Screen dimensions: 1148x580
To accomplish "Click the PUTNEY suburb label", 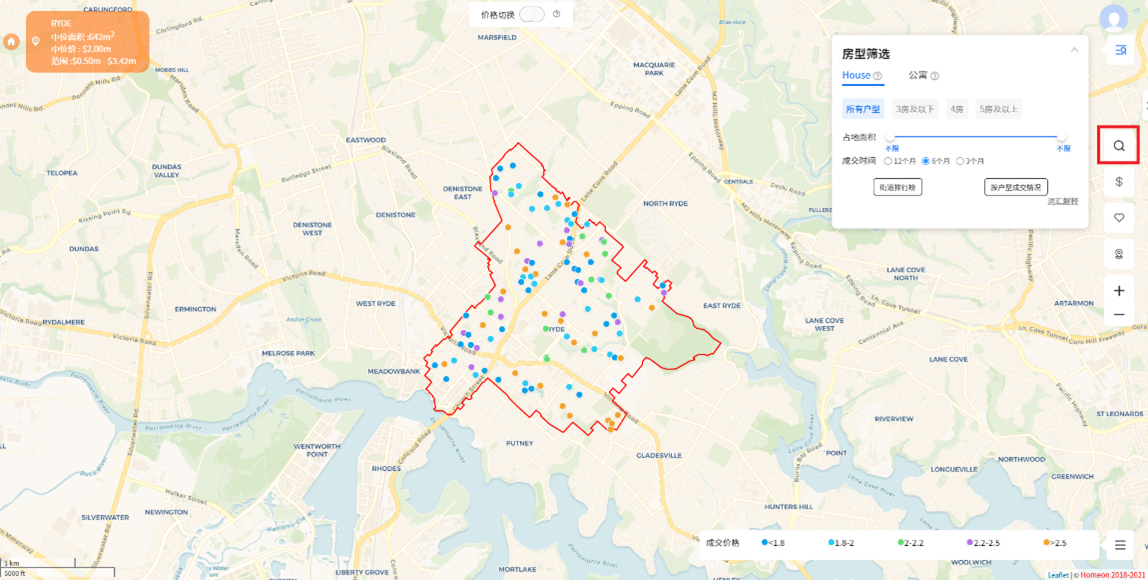I will pyautogui.click(x=520, y=443).
